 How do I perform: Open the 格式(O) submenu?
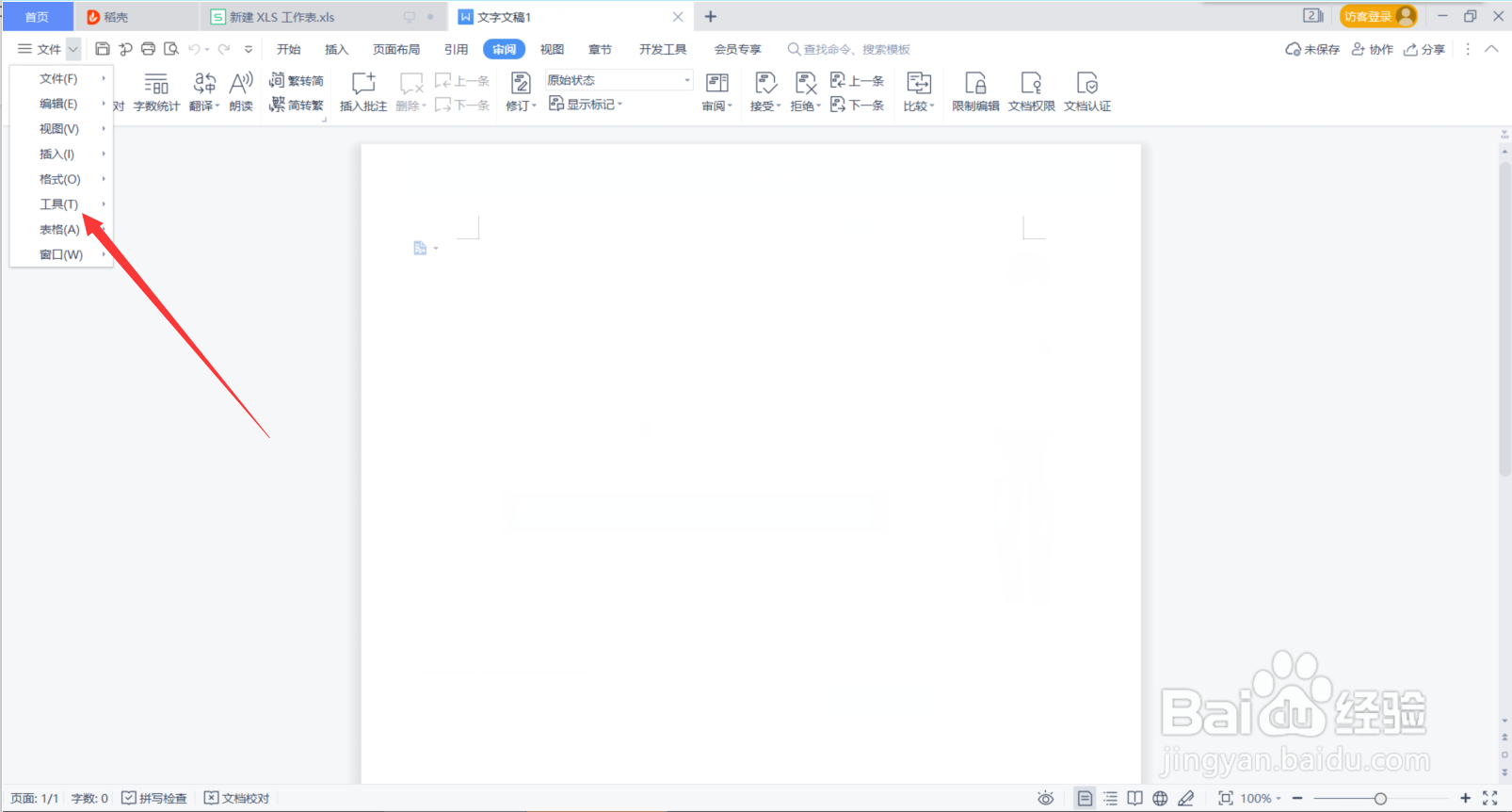(61, 179)
